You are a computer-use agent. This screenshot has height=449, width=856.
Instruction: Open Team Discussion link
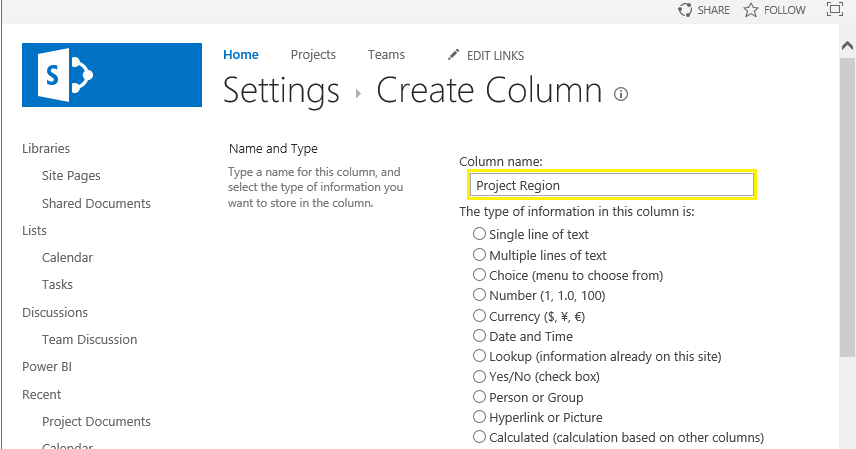coord(90,339)
